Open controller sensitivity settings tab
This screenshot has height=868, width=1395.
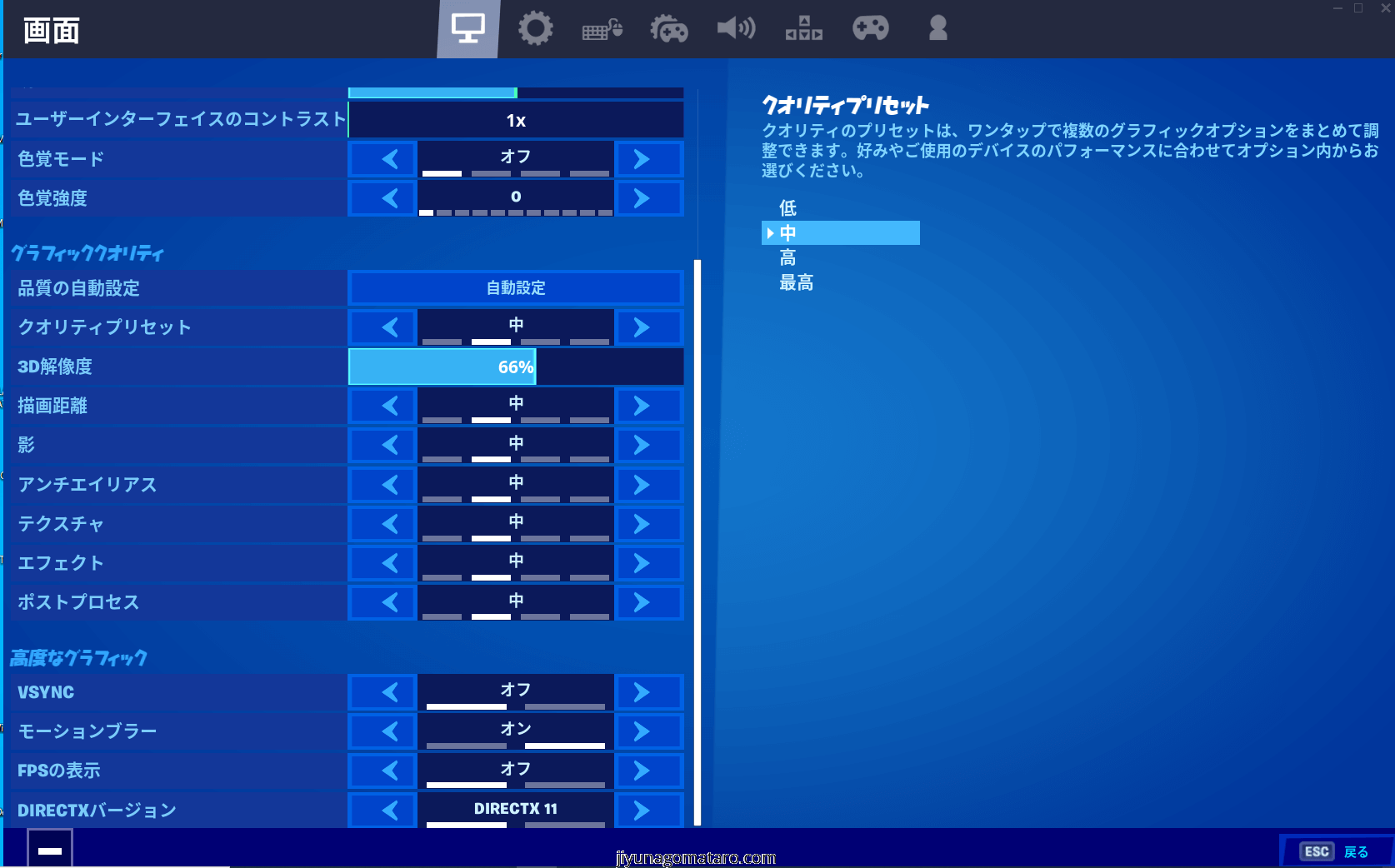pyautogui.click(x=669, y=30)
